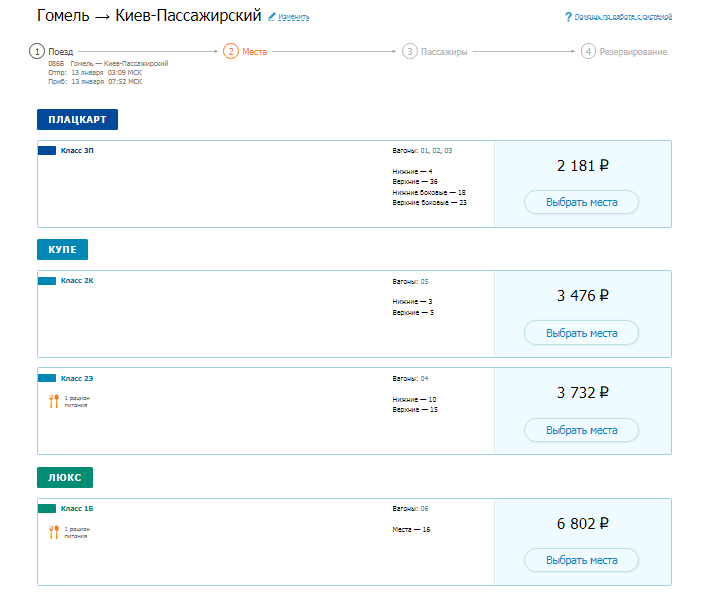Click the question mark help icon
The image size is (703, 595).
[568, 17]
